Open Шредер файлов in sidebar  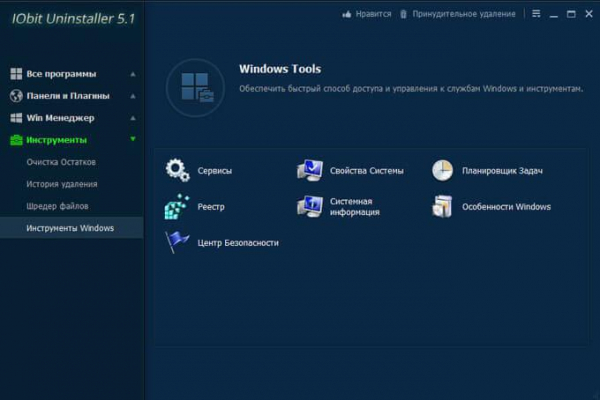click(57, 206)
